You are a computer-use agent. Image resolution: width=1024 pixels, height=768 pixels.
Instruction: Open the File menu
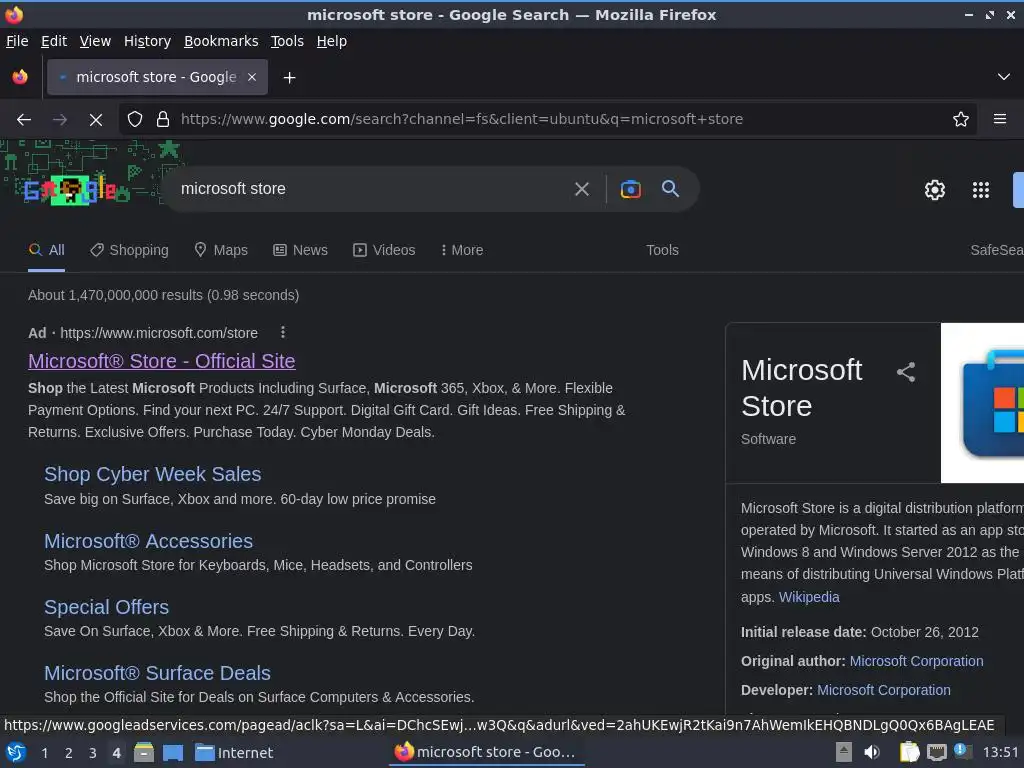pos(17,41)
